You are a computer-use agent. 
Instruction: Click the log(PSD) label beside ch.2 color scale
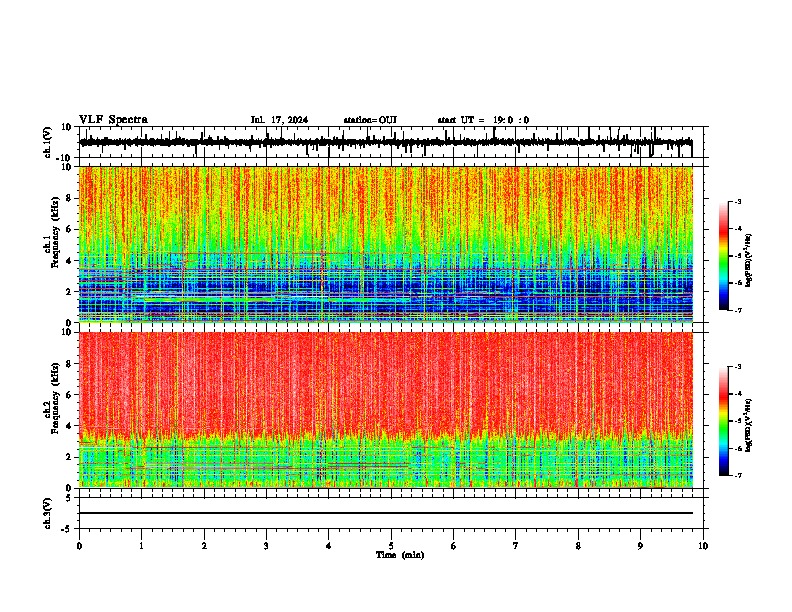(x=748, y=425)
